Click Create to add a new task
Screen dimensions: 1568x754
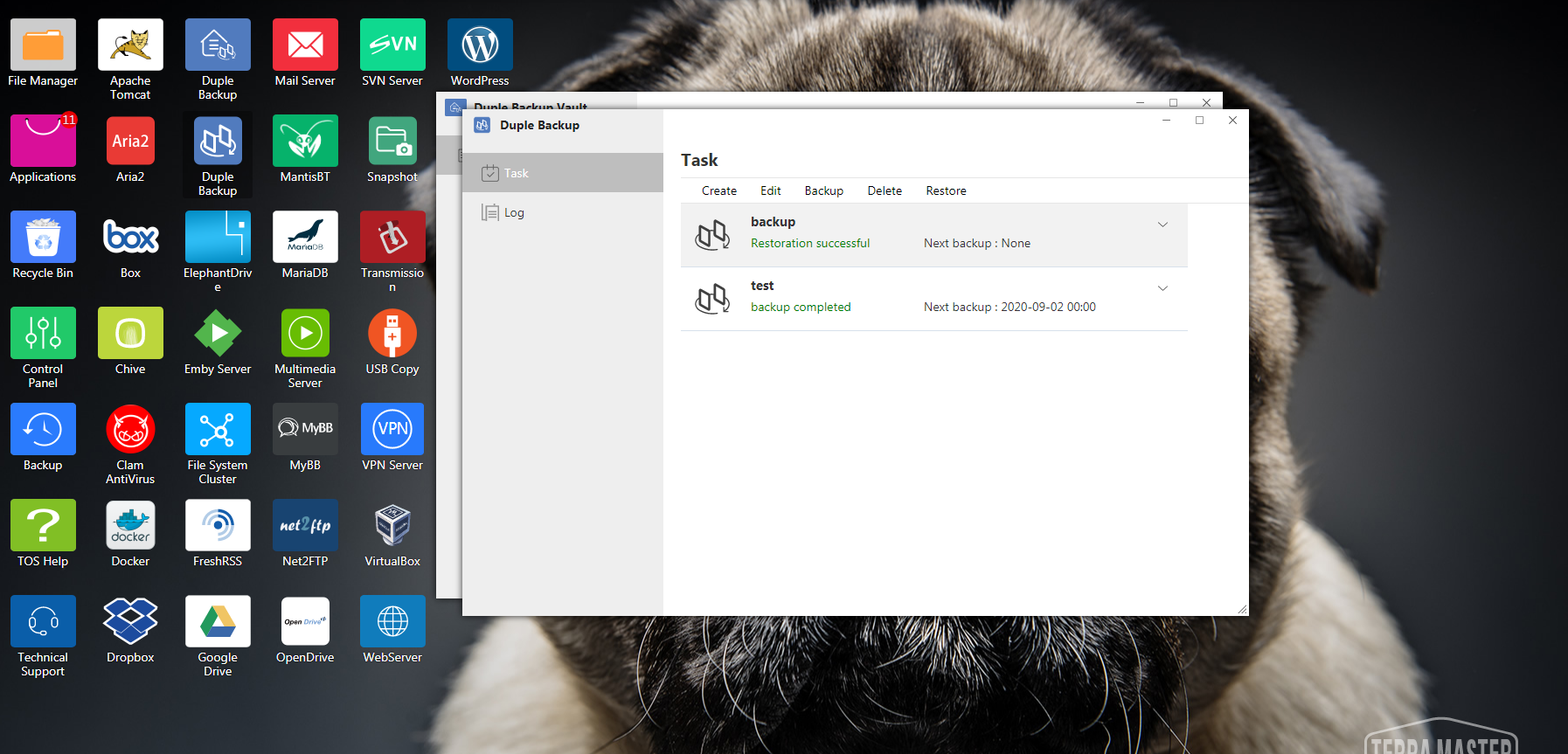[x=718, y=190]
